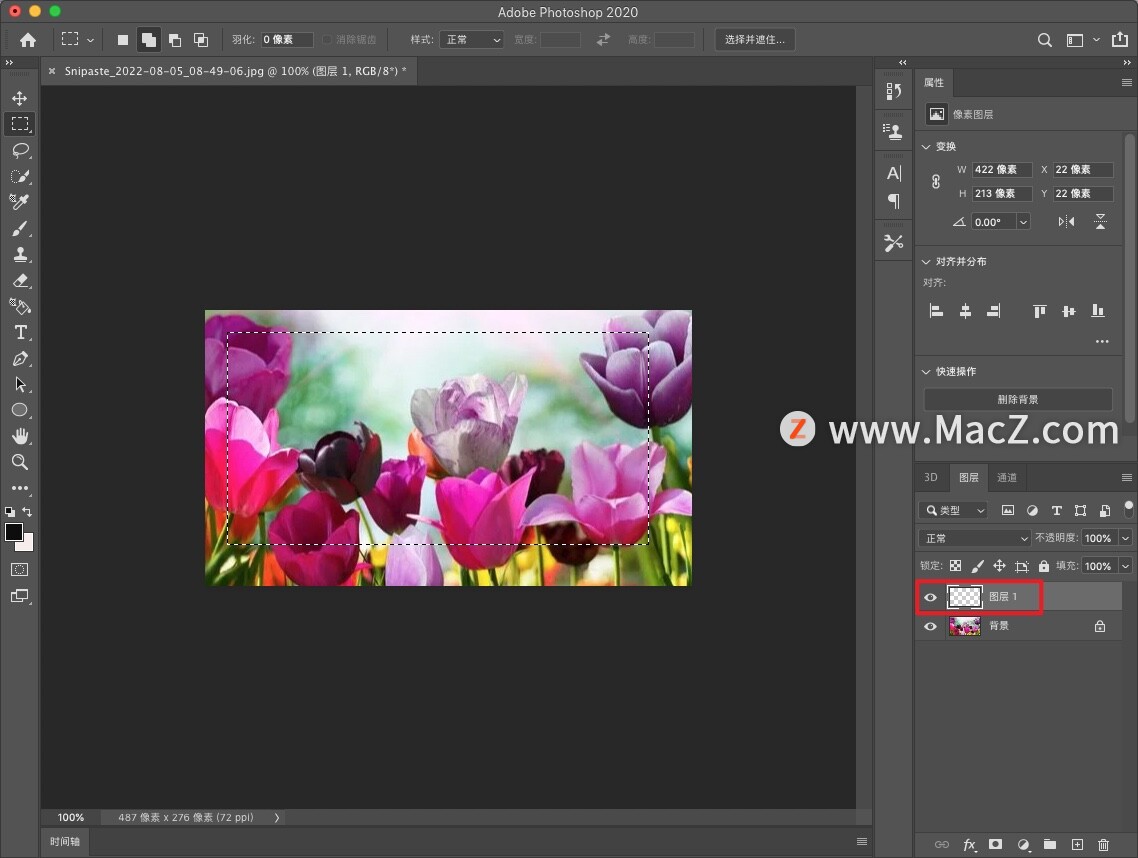Open the 样式 style dropdown
This screenshot has height=858, width=1138.
click(471, 39)
